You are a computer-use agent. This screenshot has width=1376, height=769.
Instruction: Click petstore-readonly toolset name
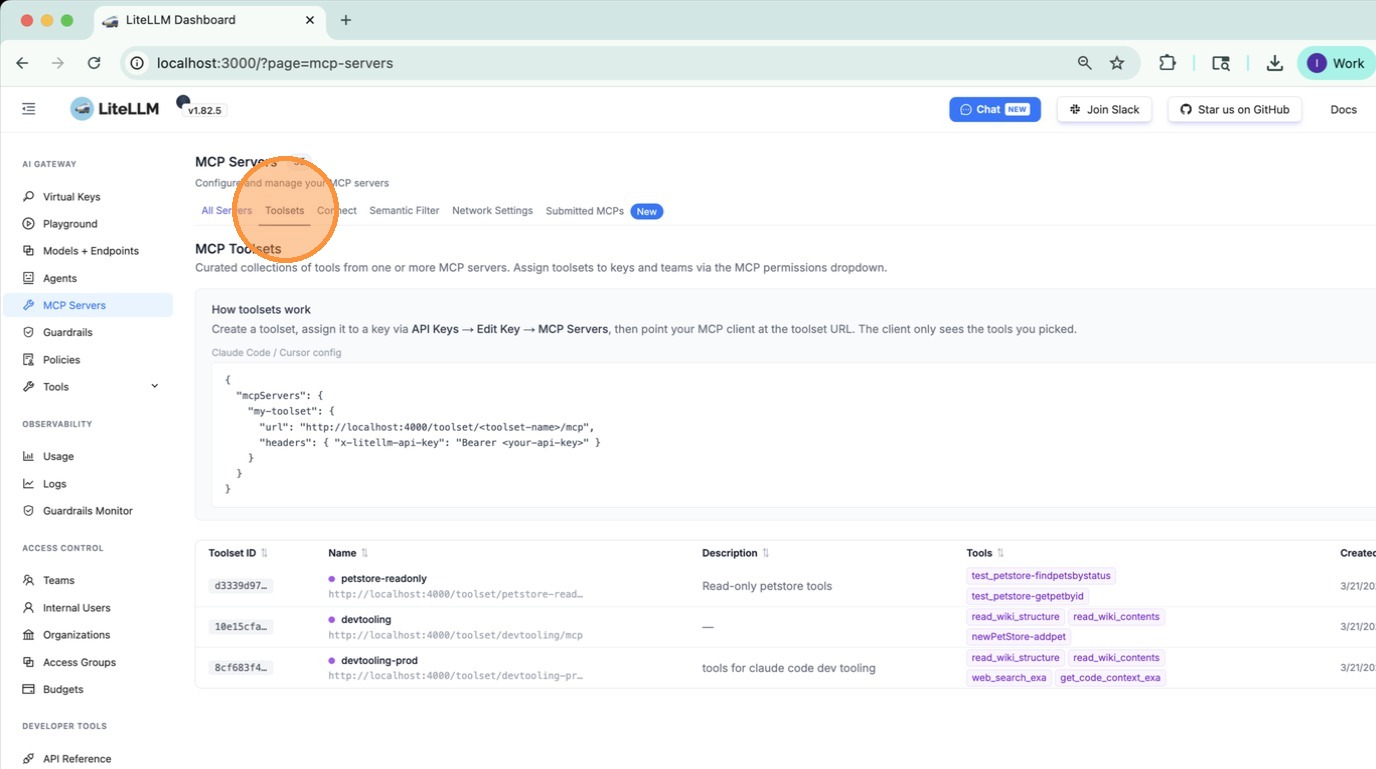[x=384, y=579]
